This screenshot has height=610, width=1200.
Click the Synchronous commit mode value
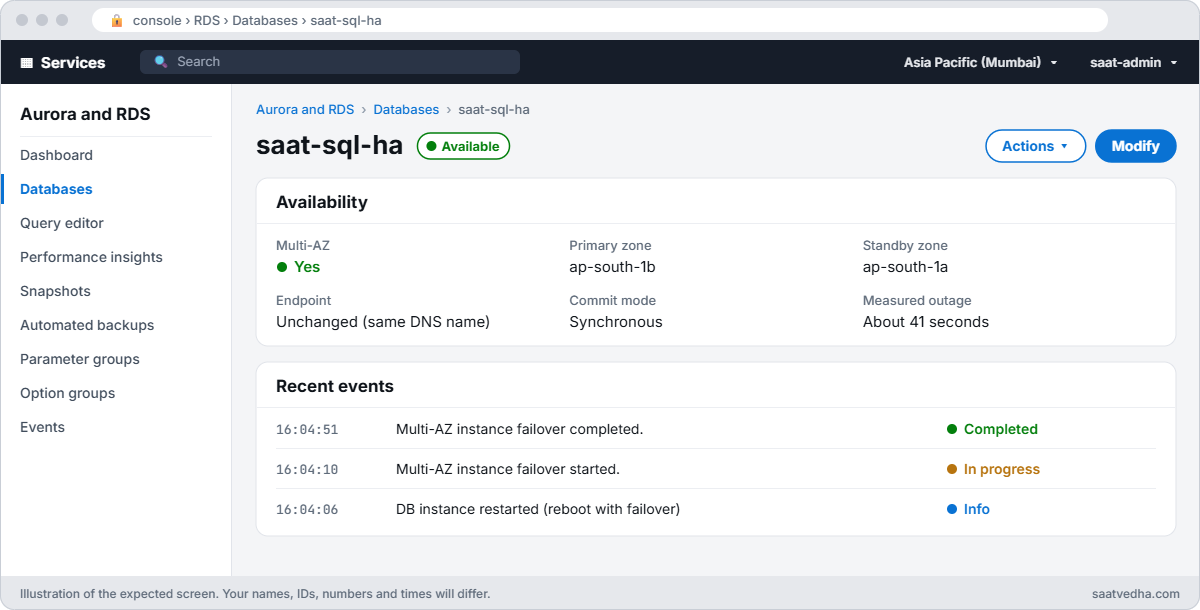pyautogui.click(x=616, y=322)
